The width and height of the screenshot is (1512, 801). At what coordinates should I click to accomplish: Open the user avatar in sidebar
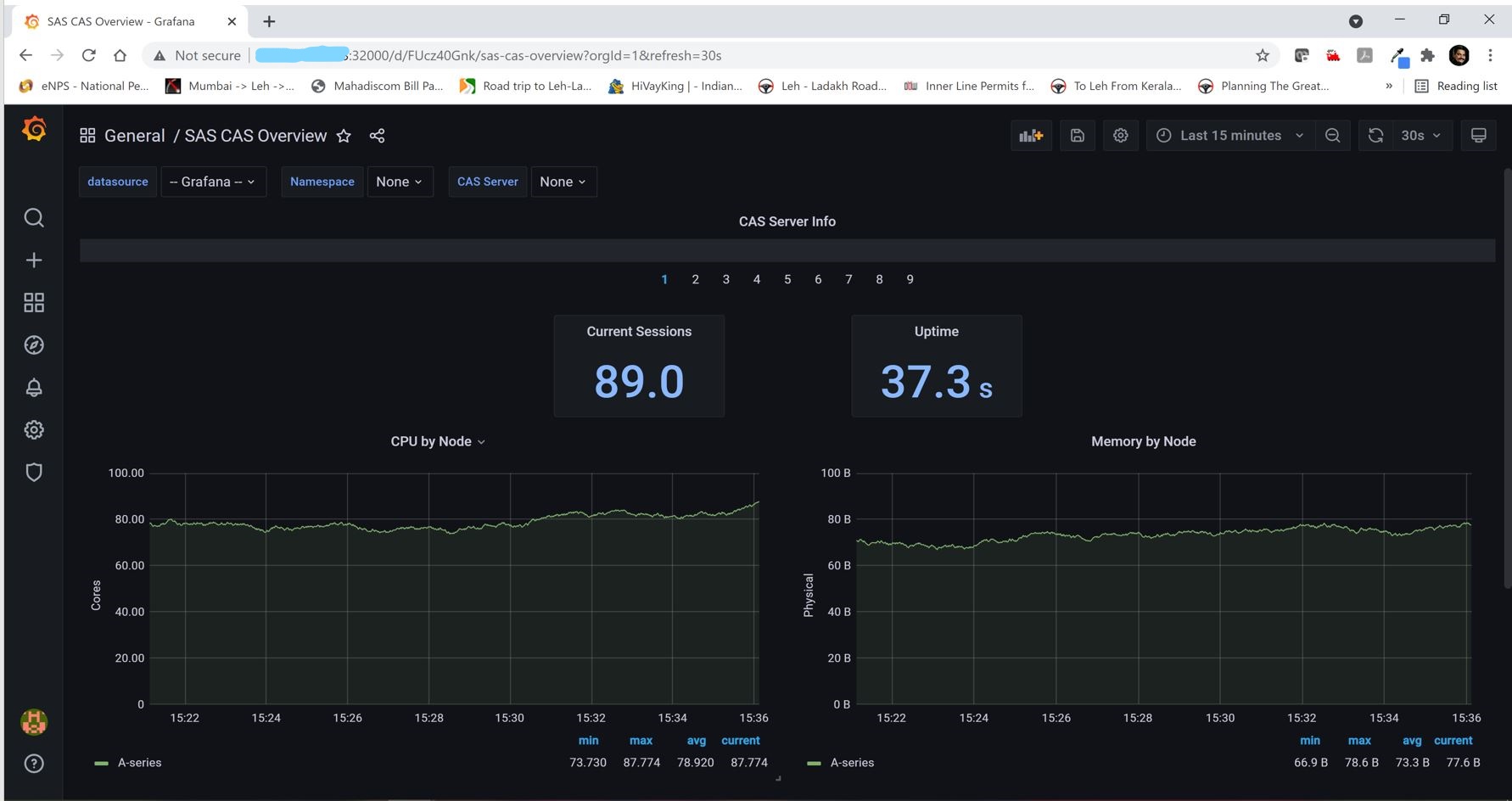coord(34,722)
